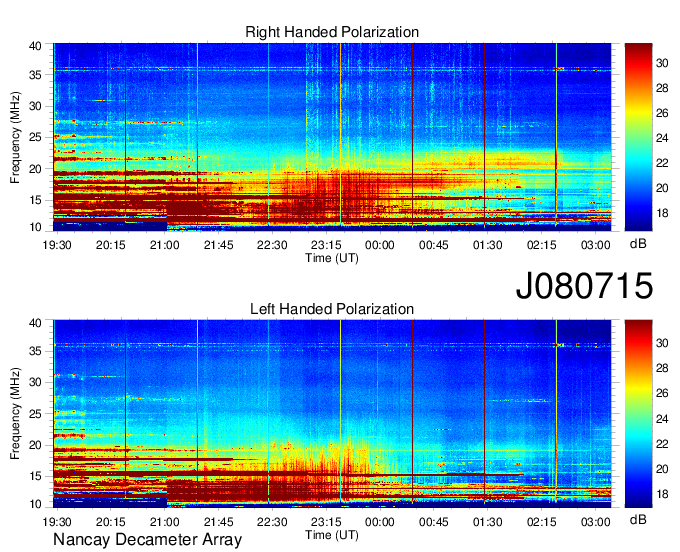Click the 23:15 time tick of Right Handed plot
Screen dimensions: 680x552
coord(326,245)
